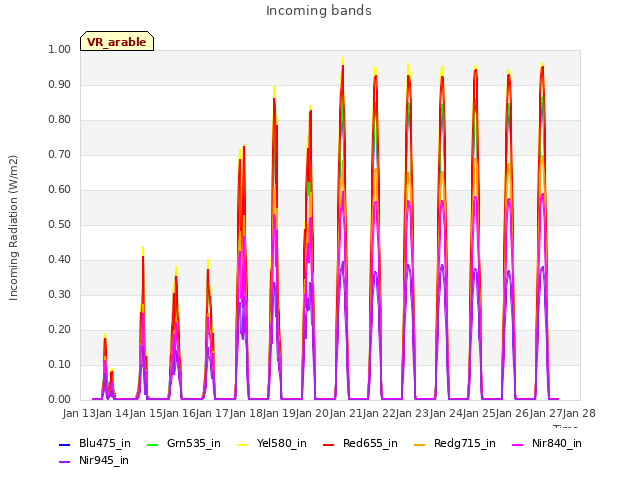Click the VR_arable annotation box
Image resolution: width=640 pixels, height=480 pixels.
[x=117, y=41]
